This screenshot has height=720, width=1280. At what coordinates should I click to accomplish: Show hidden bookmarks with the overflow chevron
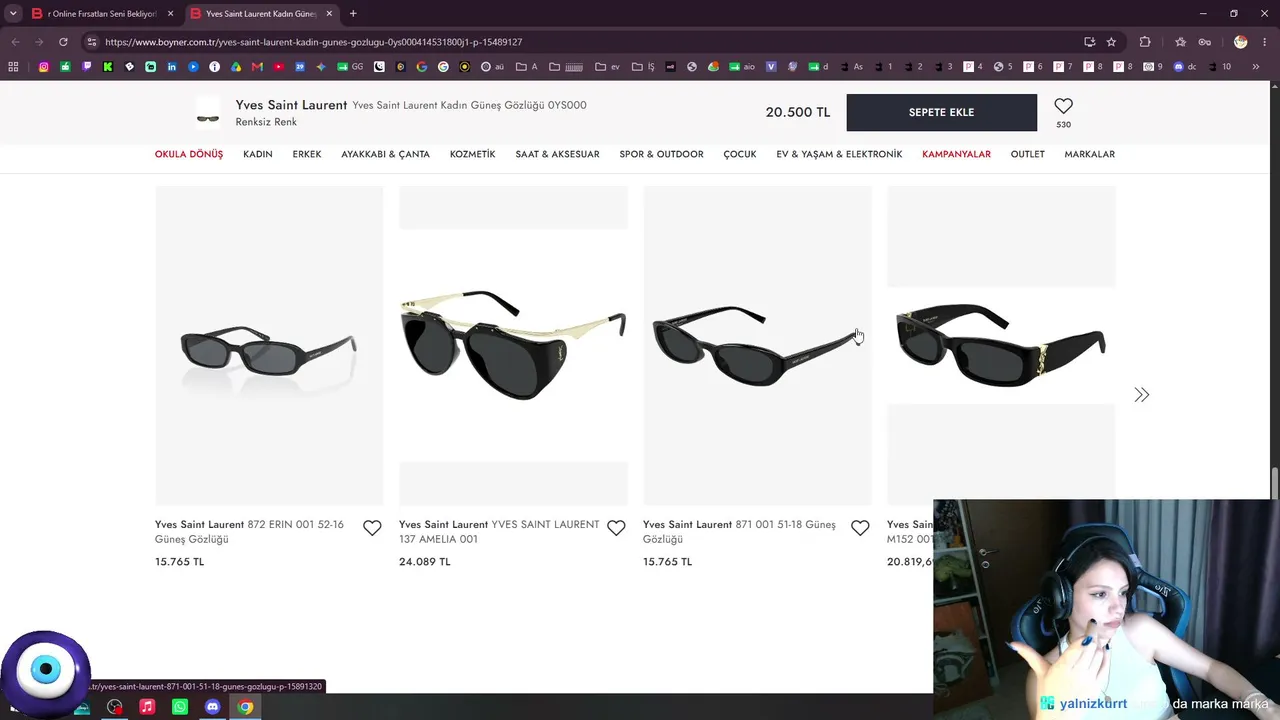1256,67
